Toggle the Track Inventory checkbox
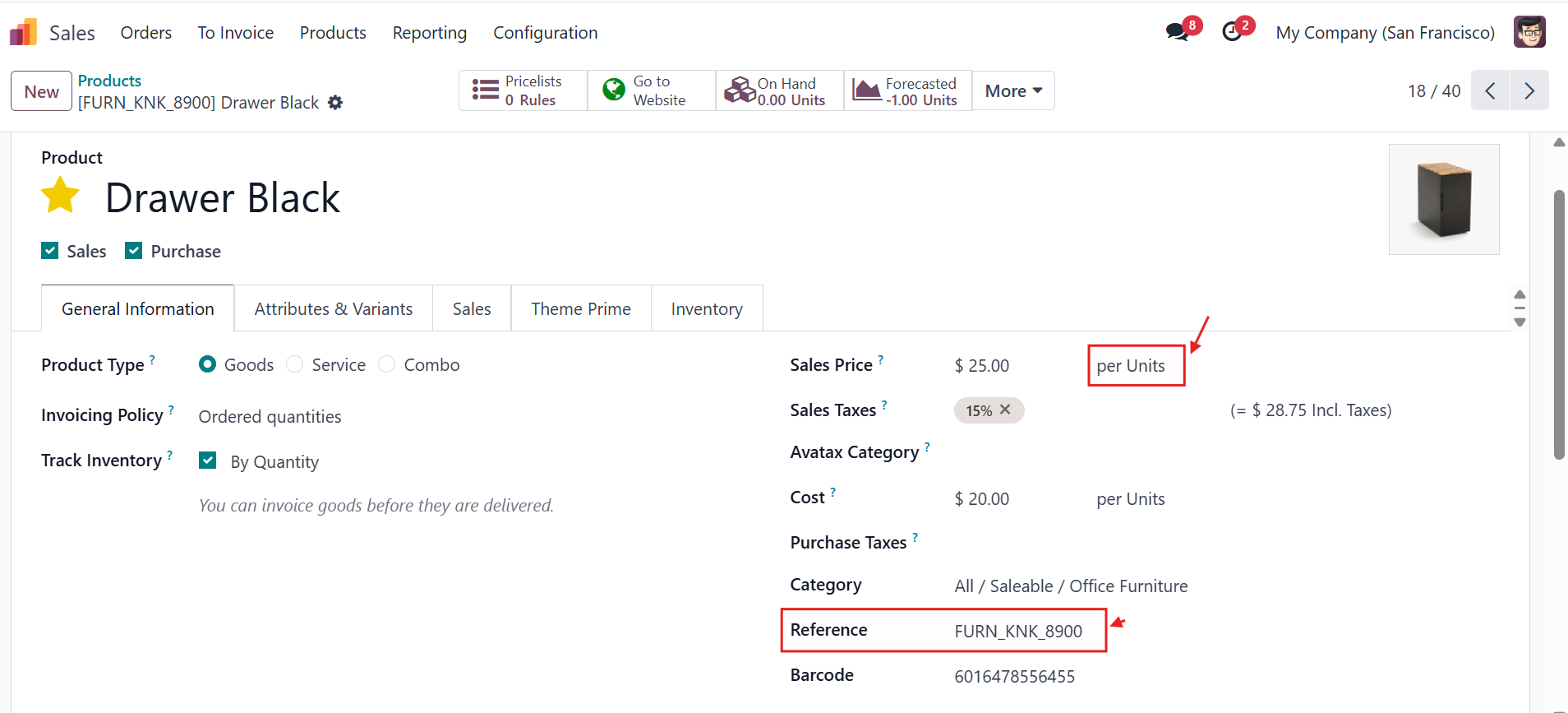The width and height of the screenshot is (1568, 713). (x=208, y=461)
